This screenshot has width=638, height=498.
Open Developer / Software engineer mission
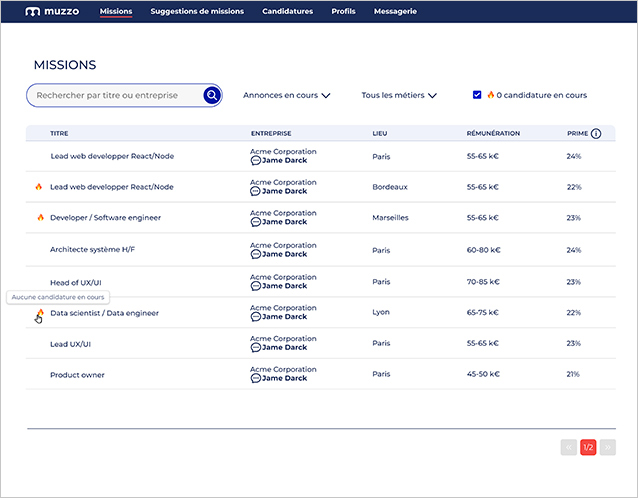click(x=105, y=218)
